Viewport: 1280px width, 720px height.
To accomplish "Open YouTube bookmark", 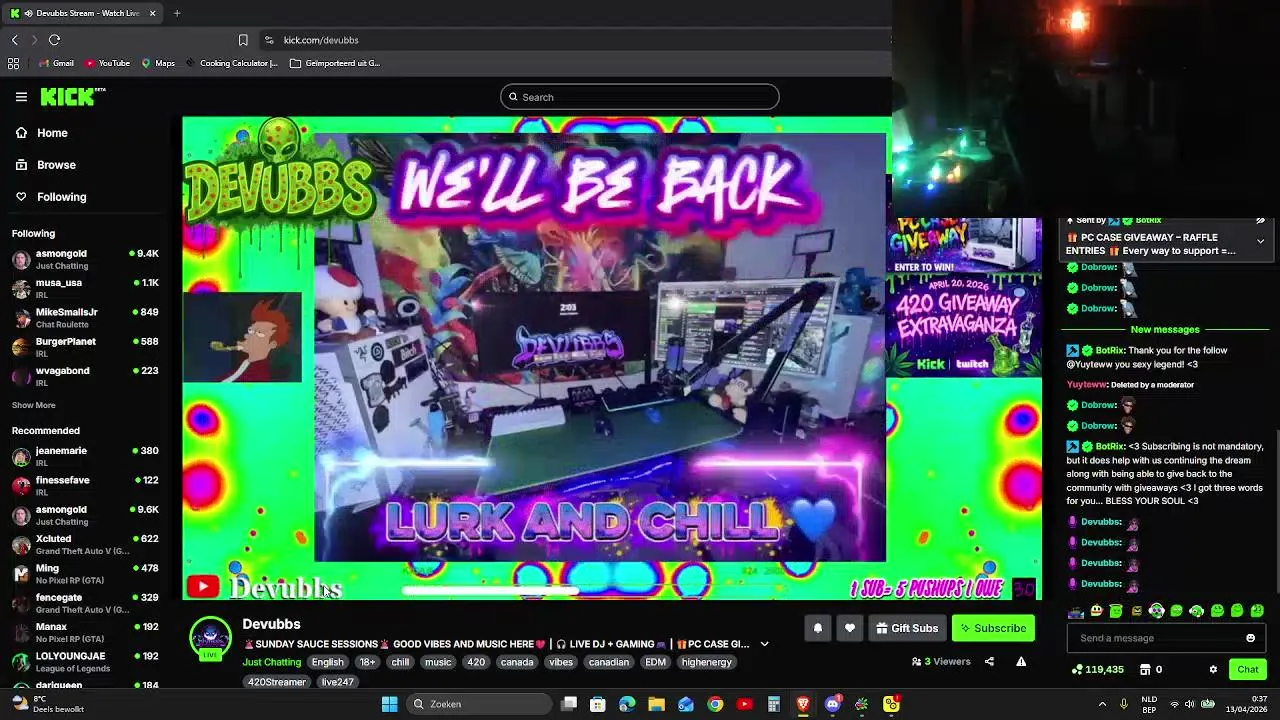I will [x=107, y=63].
